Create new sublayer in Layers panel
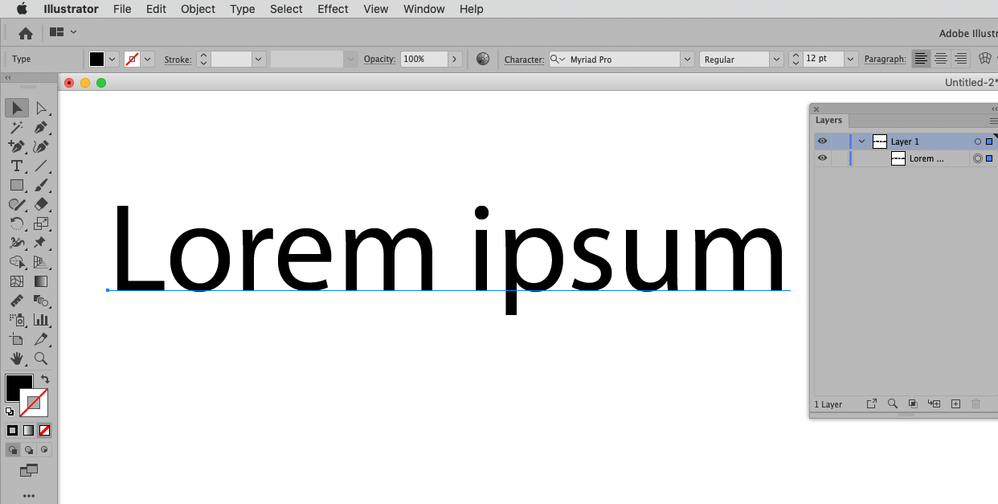Screen dimensions: 998x504 pyautogui.click(x=934, y=403)
